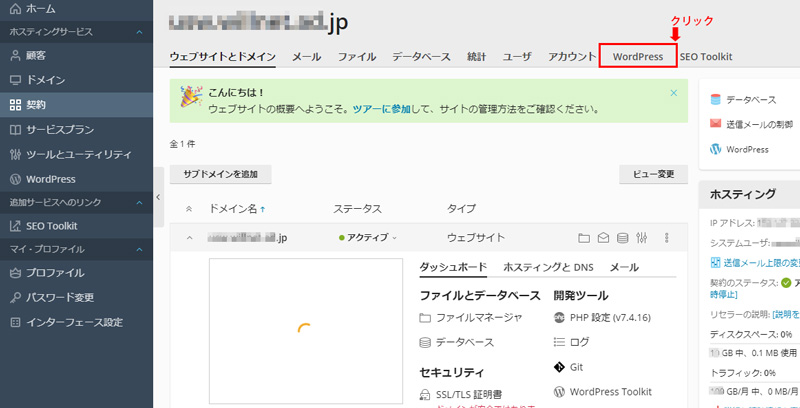The height and width of the screenshot is (408, 800).
Task: Select the ウェブサイトとドメイン tab
Action: pos(222,57)
